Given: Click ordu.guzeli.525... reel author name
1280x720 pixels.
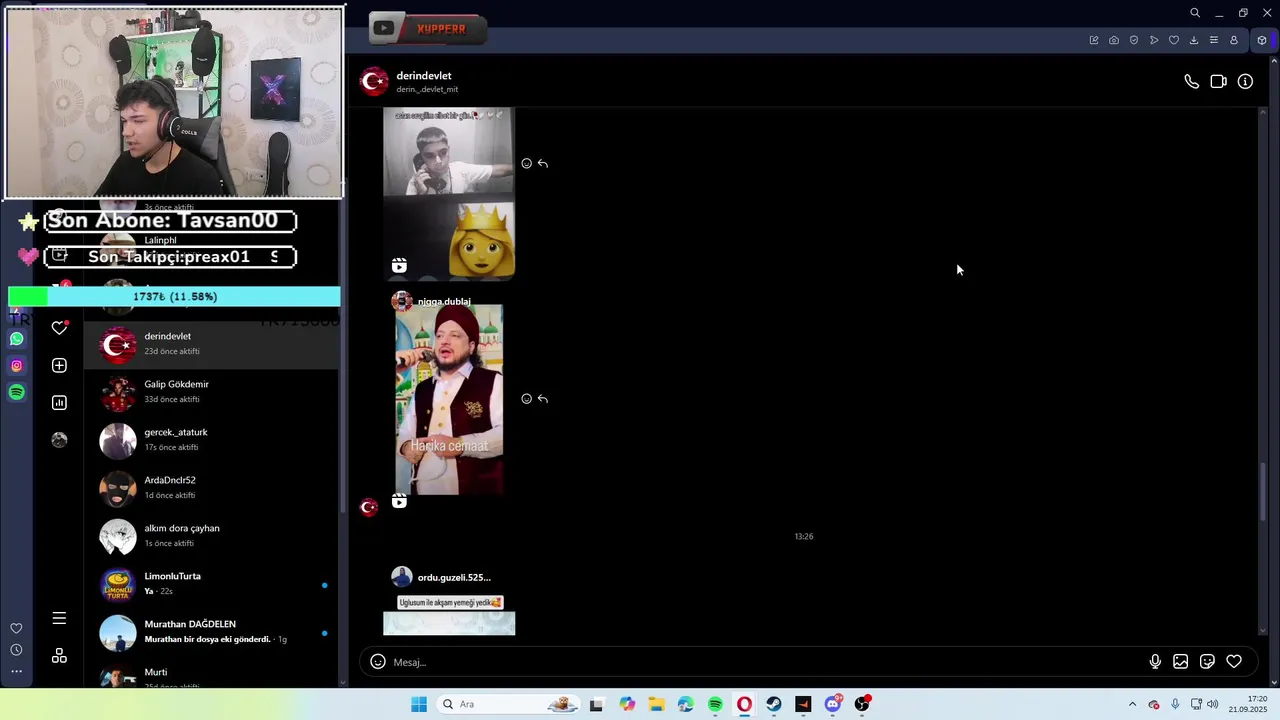Looking at the screenshot, I should tap(454, 577).
